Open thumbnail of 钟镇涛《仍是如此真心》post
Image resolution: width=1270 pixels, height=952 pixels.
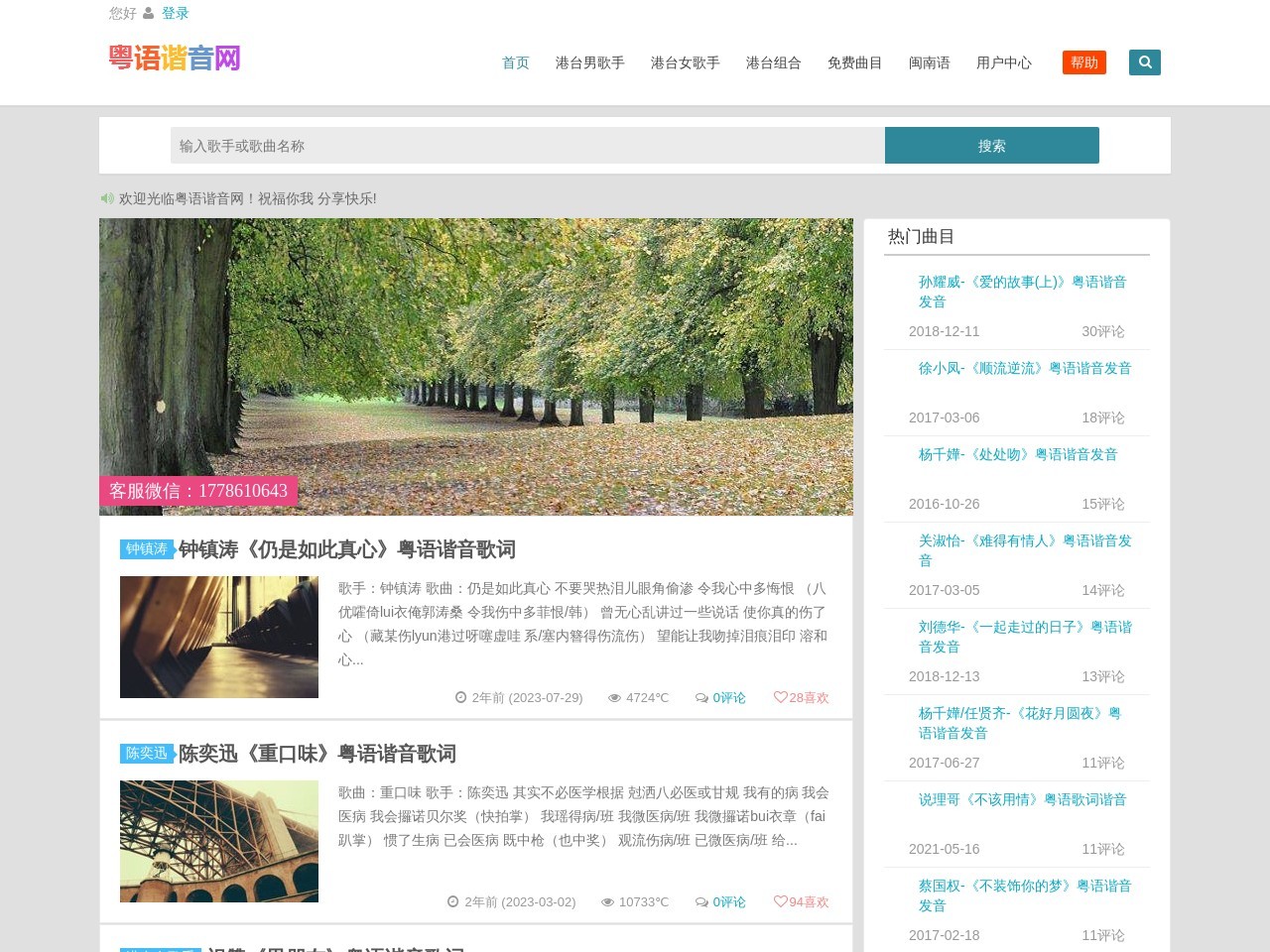click(x=219, y=637)
